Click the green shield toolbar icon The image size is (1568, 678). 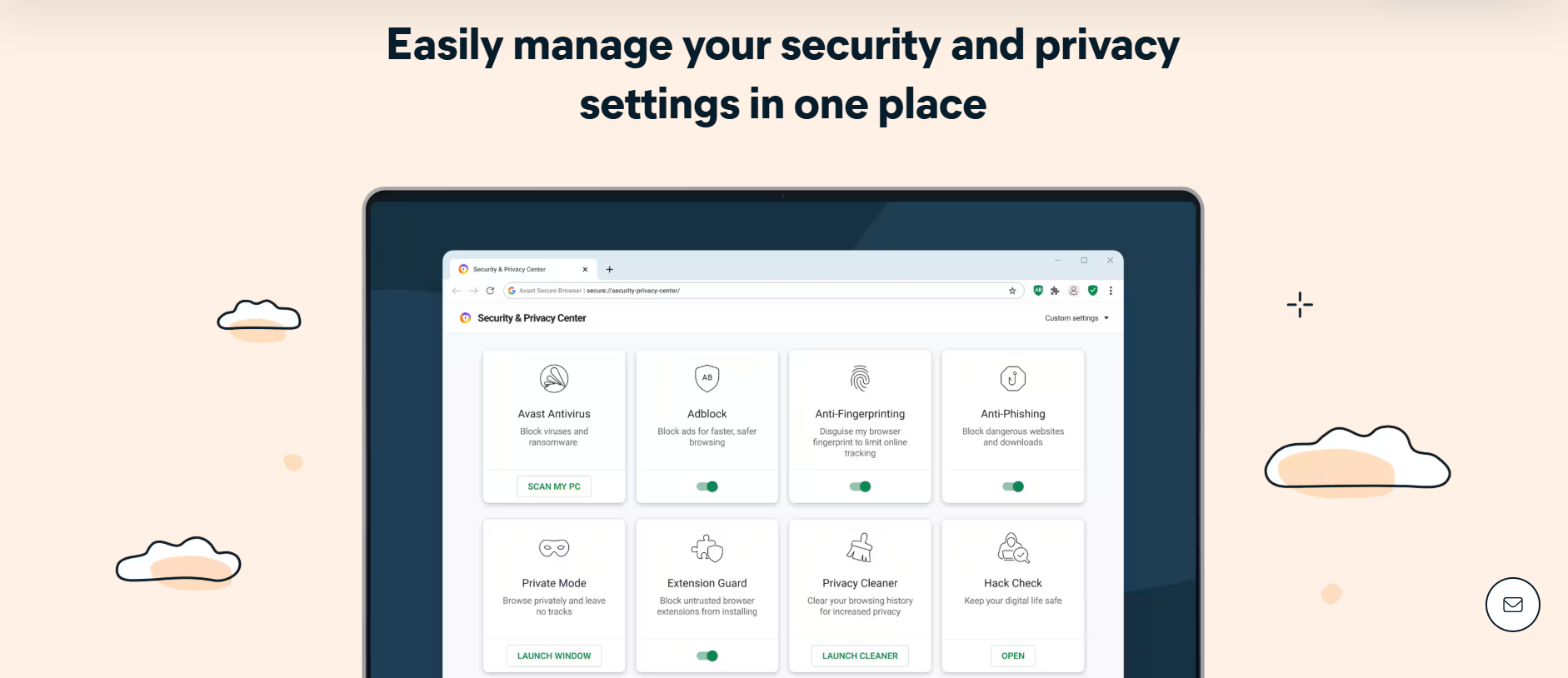click(1092, 291)
